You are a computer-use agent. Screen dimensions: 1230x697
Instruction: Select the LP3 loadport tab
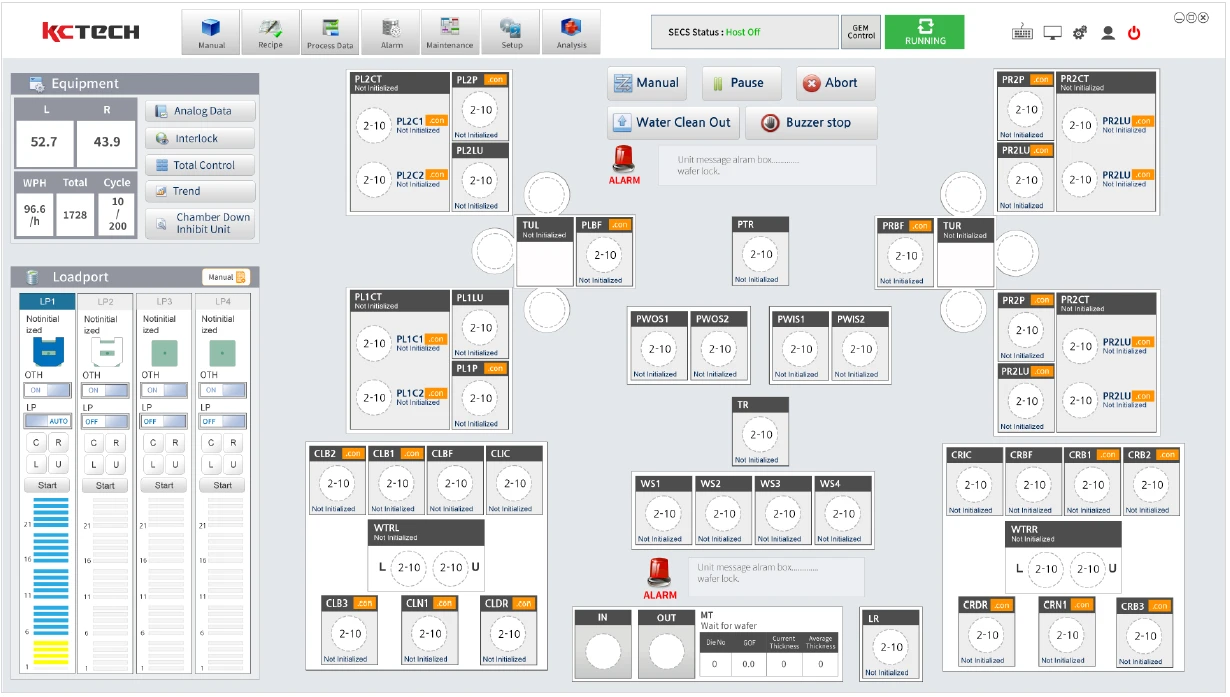tap(164, 300)
